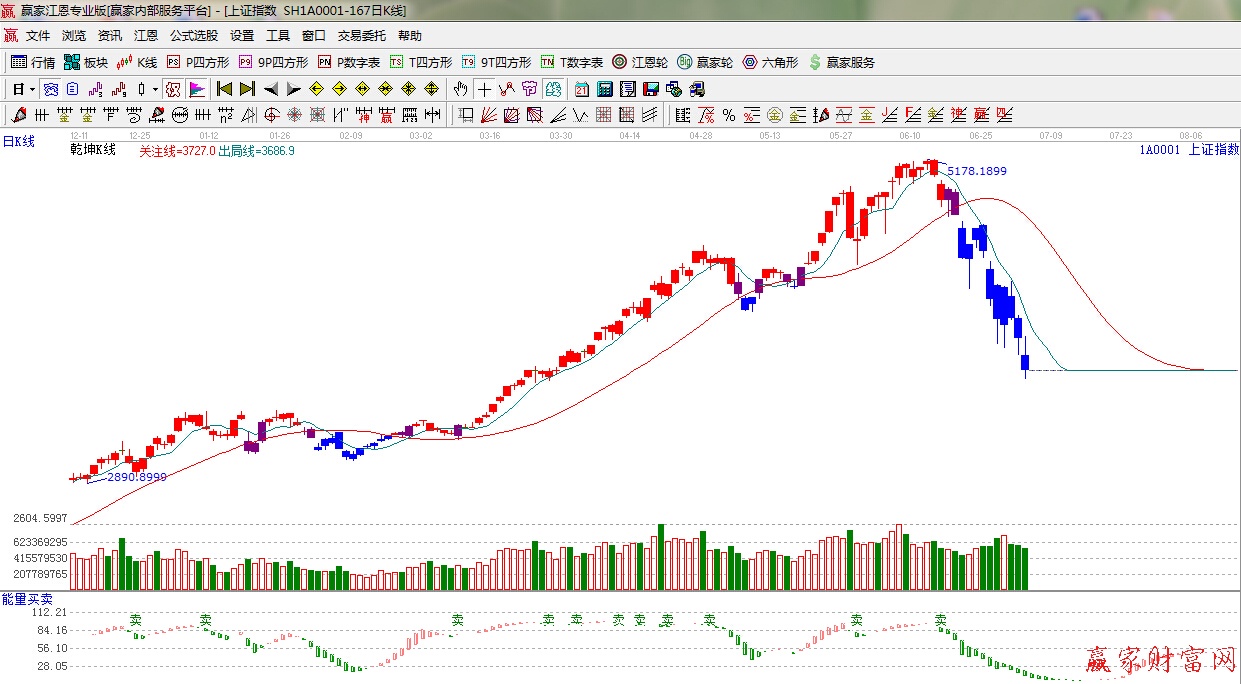Toggle the percent (%) line tool

coord(729,115)
